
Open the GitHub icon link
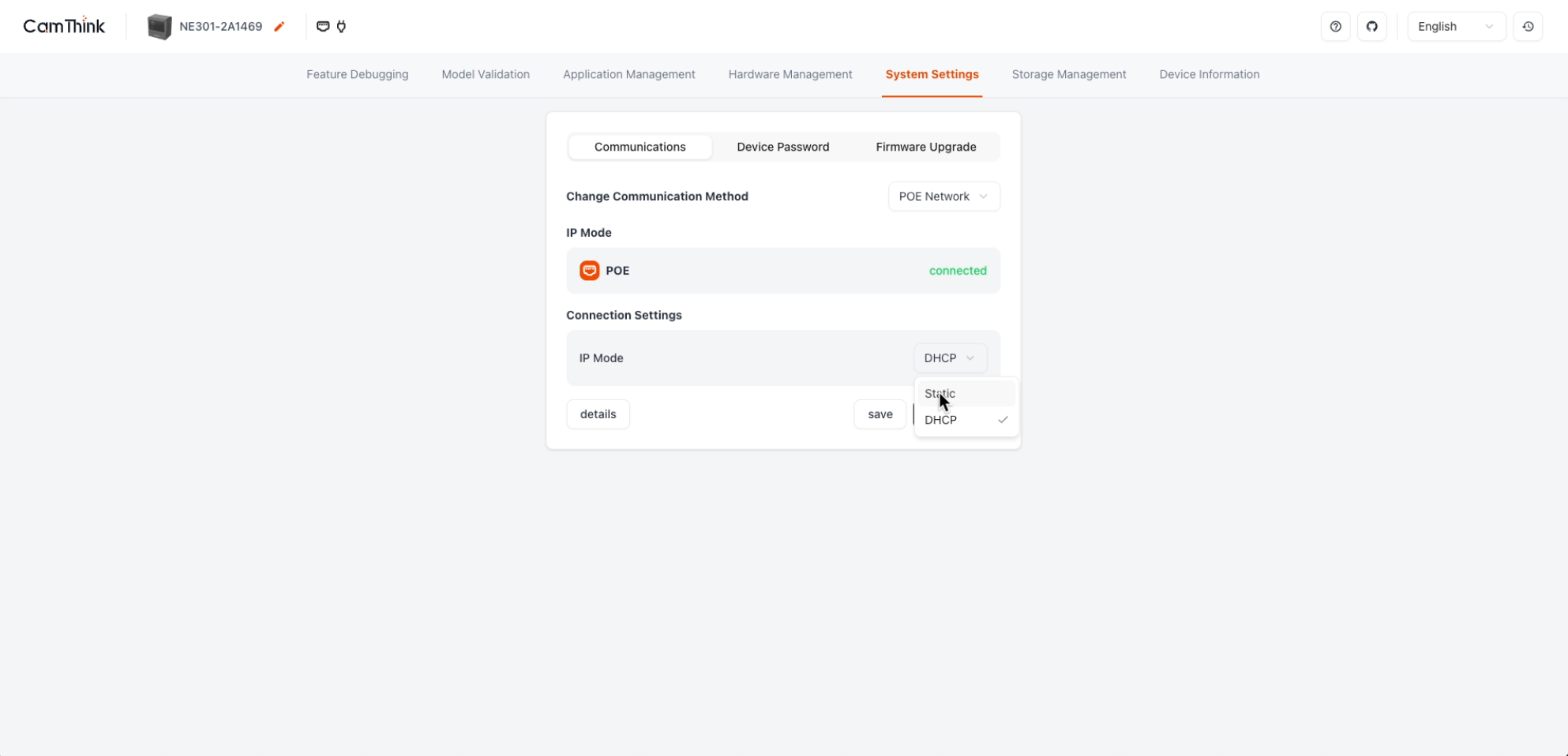tap(1371, 26)
